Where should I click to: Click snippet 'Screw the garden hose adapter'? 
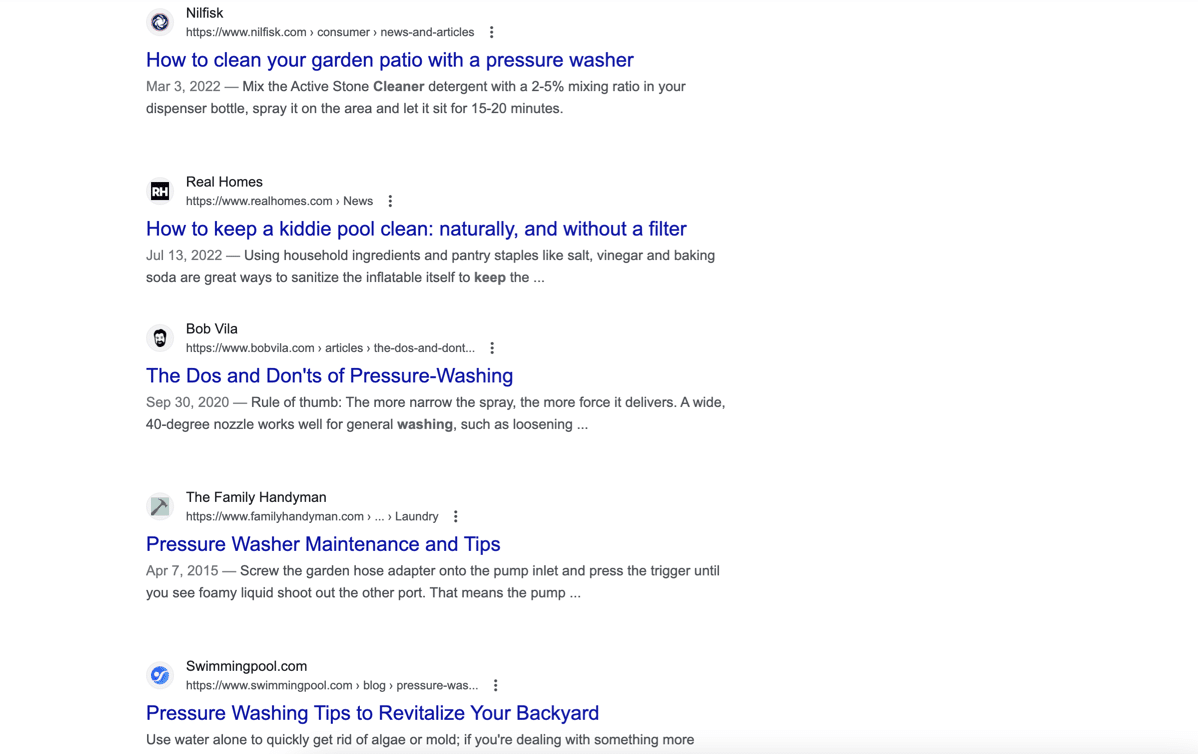433,581
